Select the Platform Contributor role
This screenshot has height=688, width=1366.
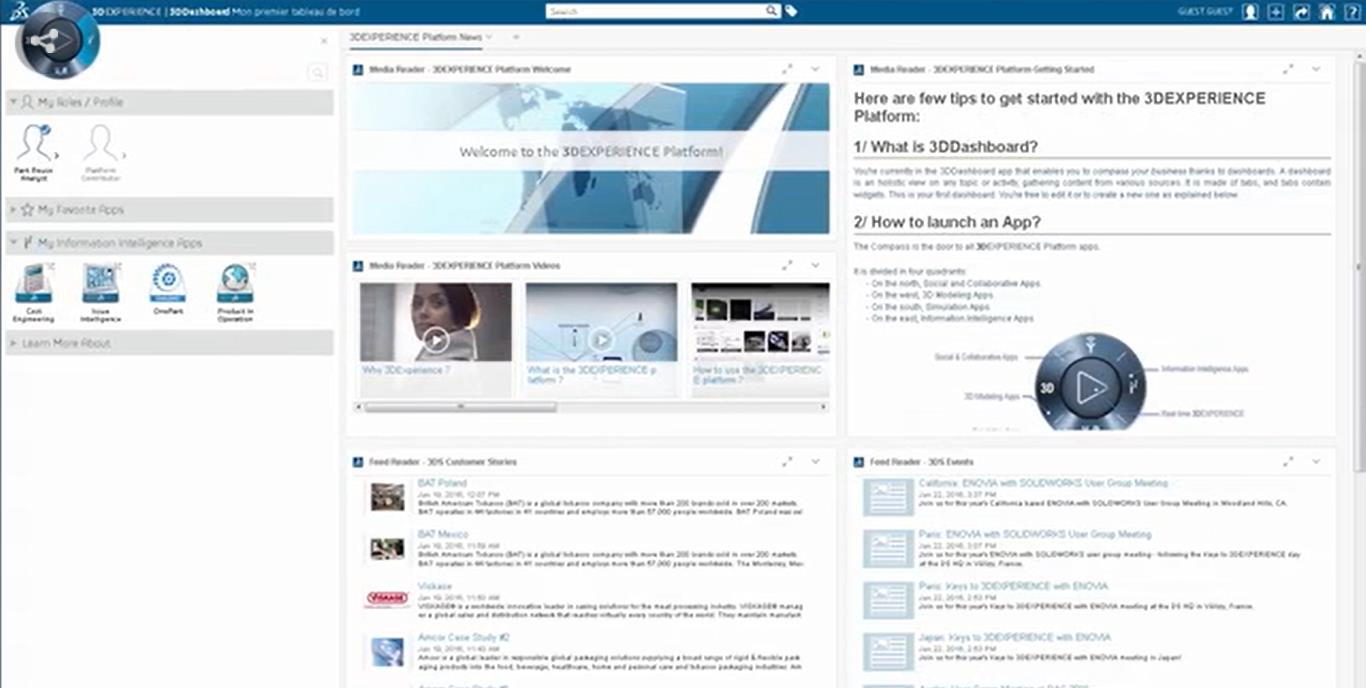pyautogui.click(x=101, y=152)
